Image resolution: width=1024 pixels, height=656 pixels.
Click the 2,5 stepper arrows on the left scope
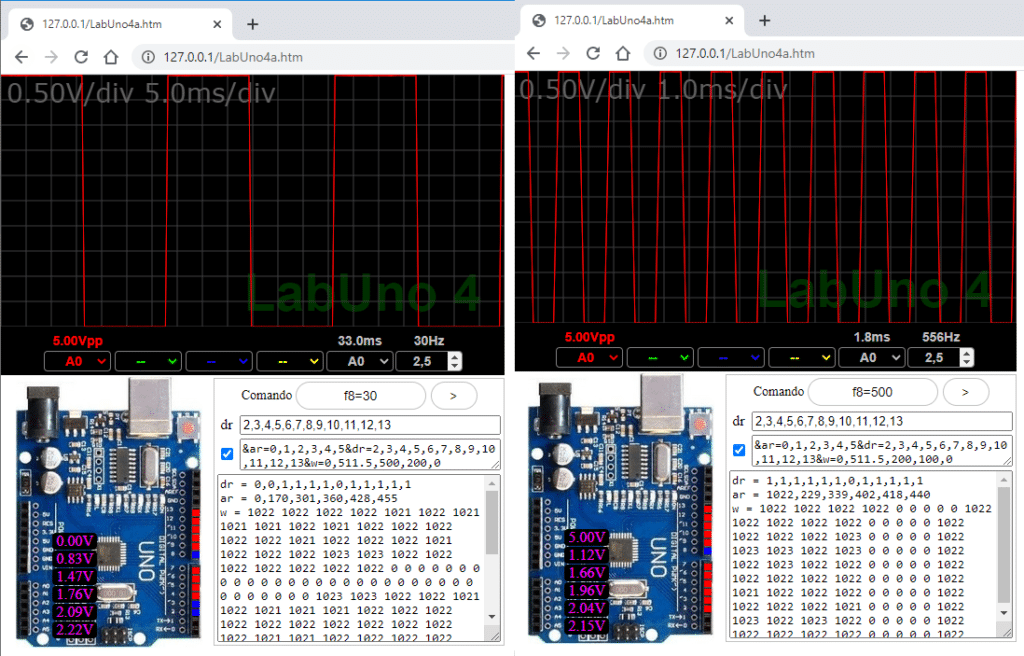tap(455, 361)
